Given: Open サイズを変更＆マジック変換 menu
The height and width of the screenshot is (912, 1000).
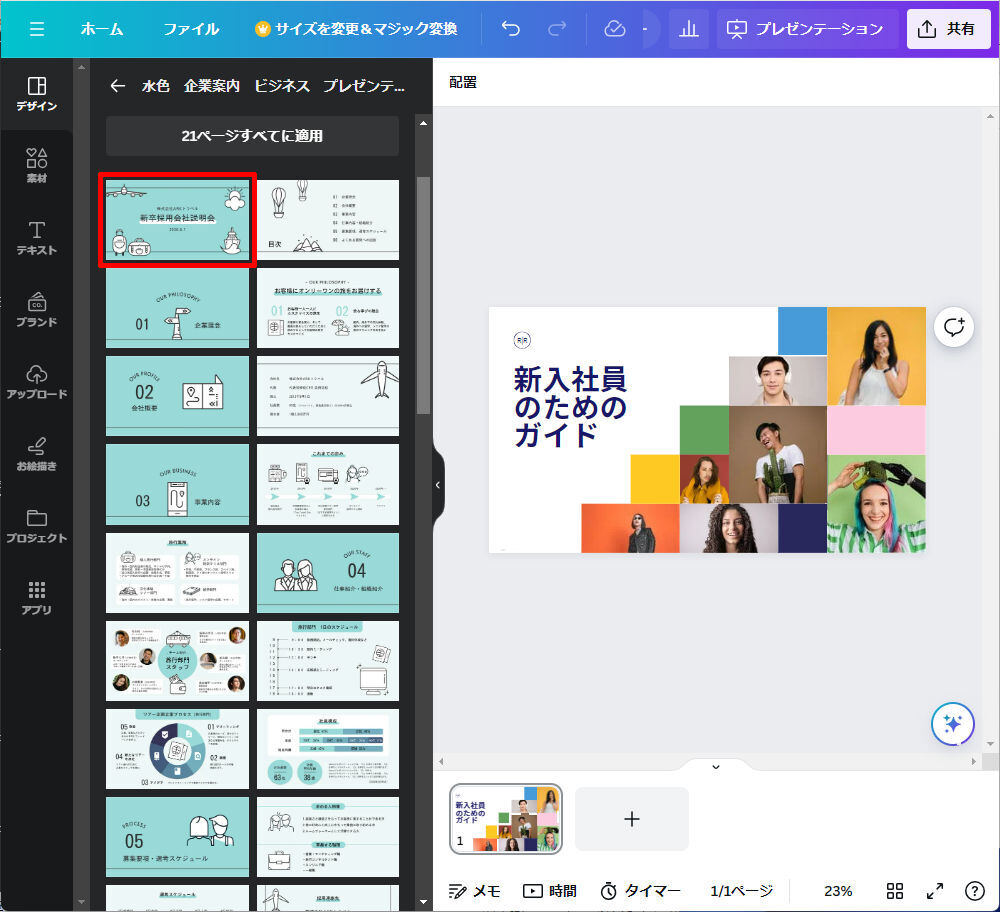Looking at the screenshot, I should click(x=357, y=29).
